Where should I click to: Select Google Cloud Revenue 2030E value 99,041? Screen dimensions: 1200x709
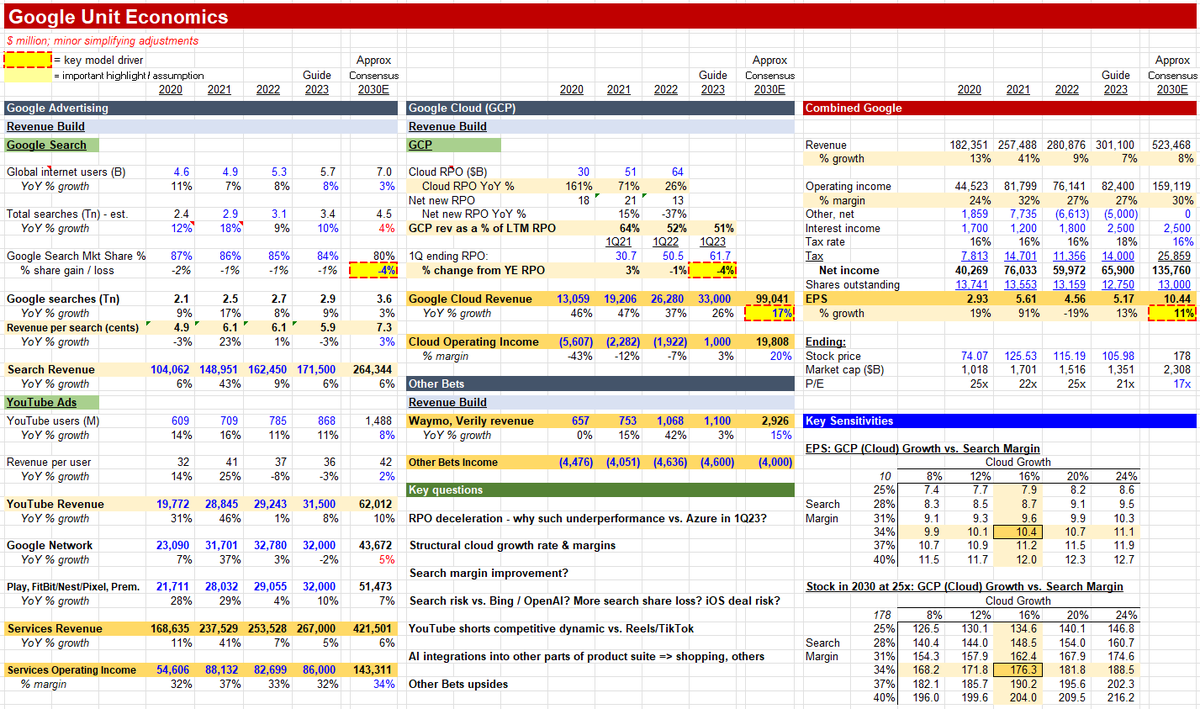[774, 298]
